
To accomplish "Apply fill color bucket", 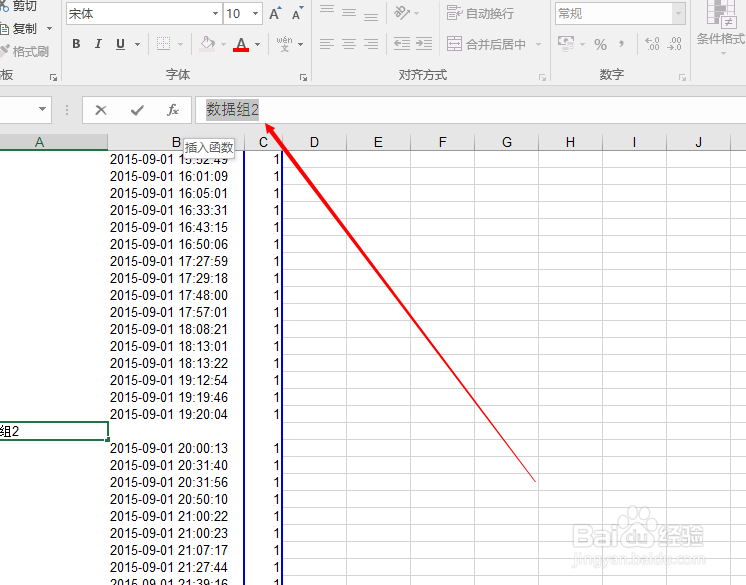I will [207, 44].
